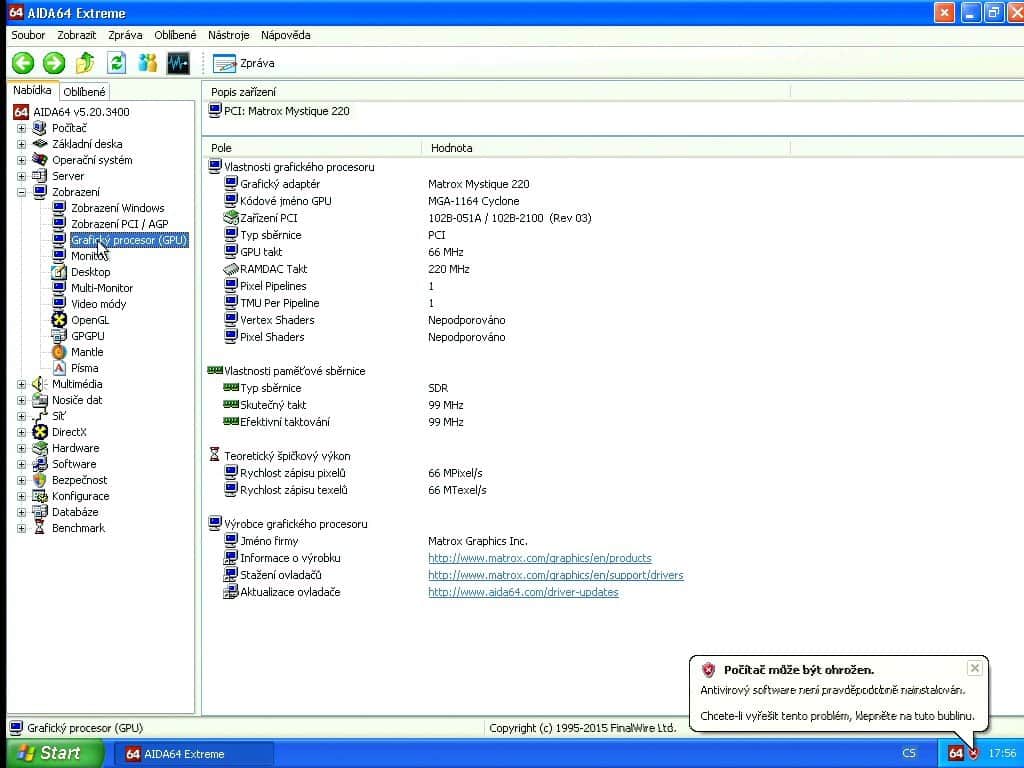Click the Hodnota column header
Screen dimensions: 1024x768
(606, 148)
